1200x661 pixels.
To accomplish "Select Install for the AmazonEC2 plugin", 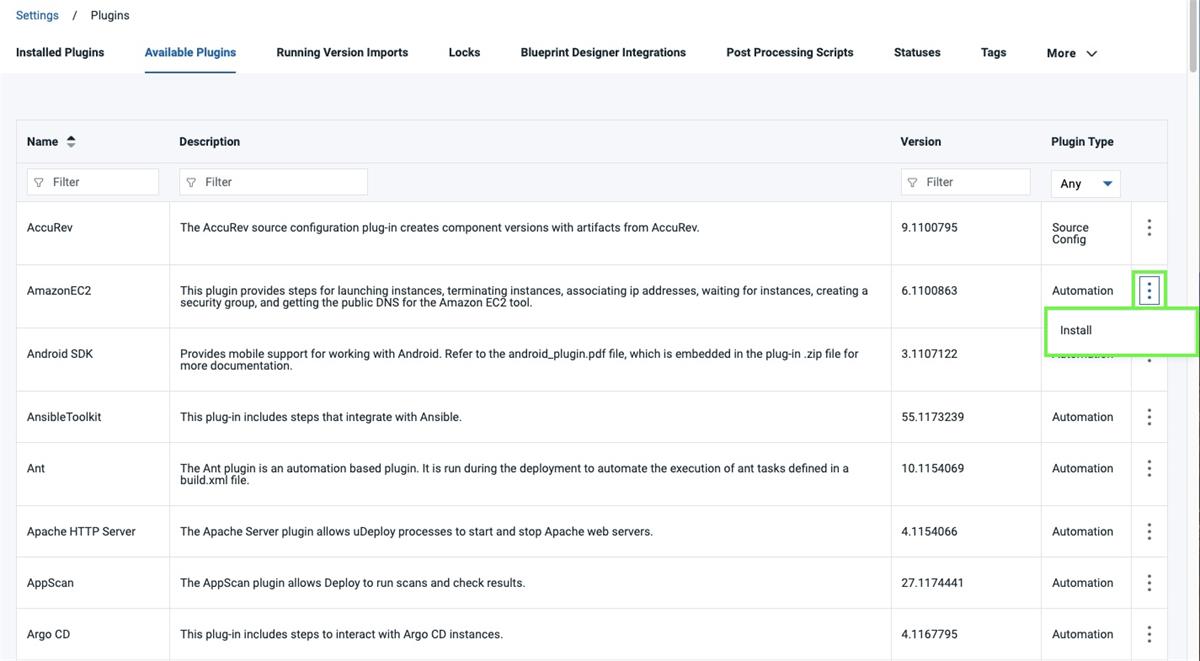I will pos(1075,330).
